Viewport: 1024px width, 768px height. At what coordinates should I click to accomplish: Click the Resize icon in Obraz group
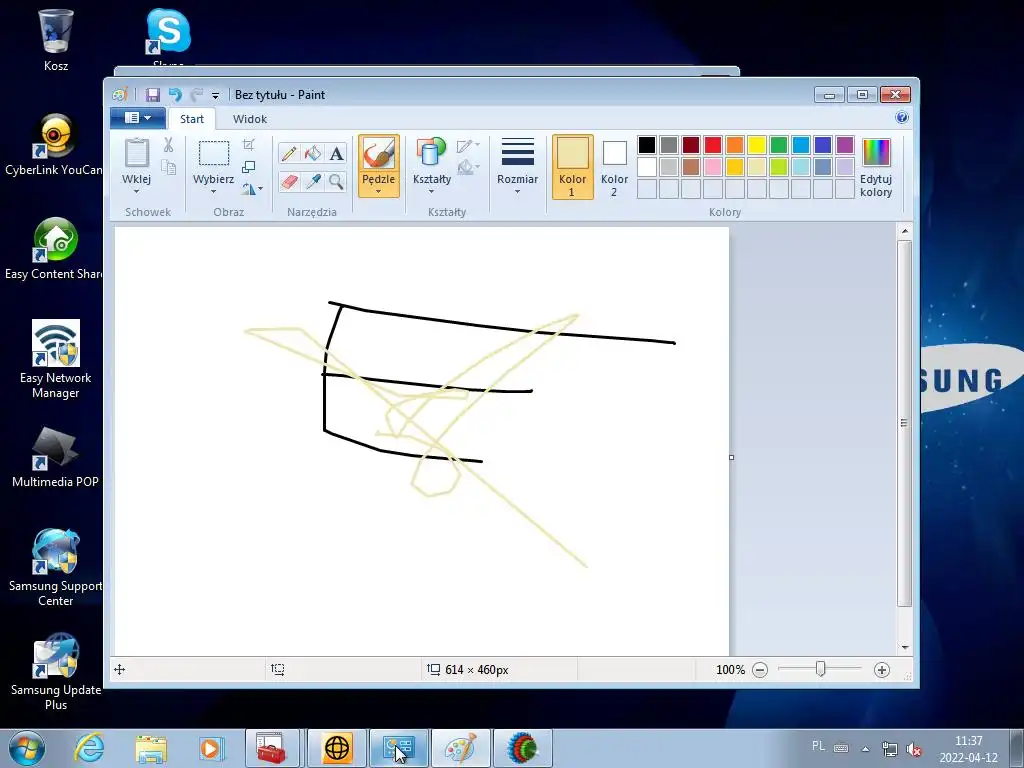[x=249, y=167]
